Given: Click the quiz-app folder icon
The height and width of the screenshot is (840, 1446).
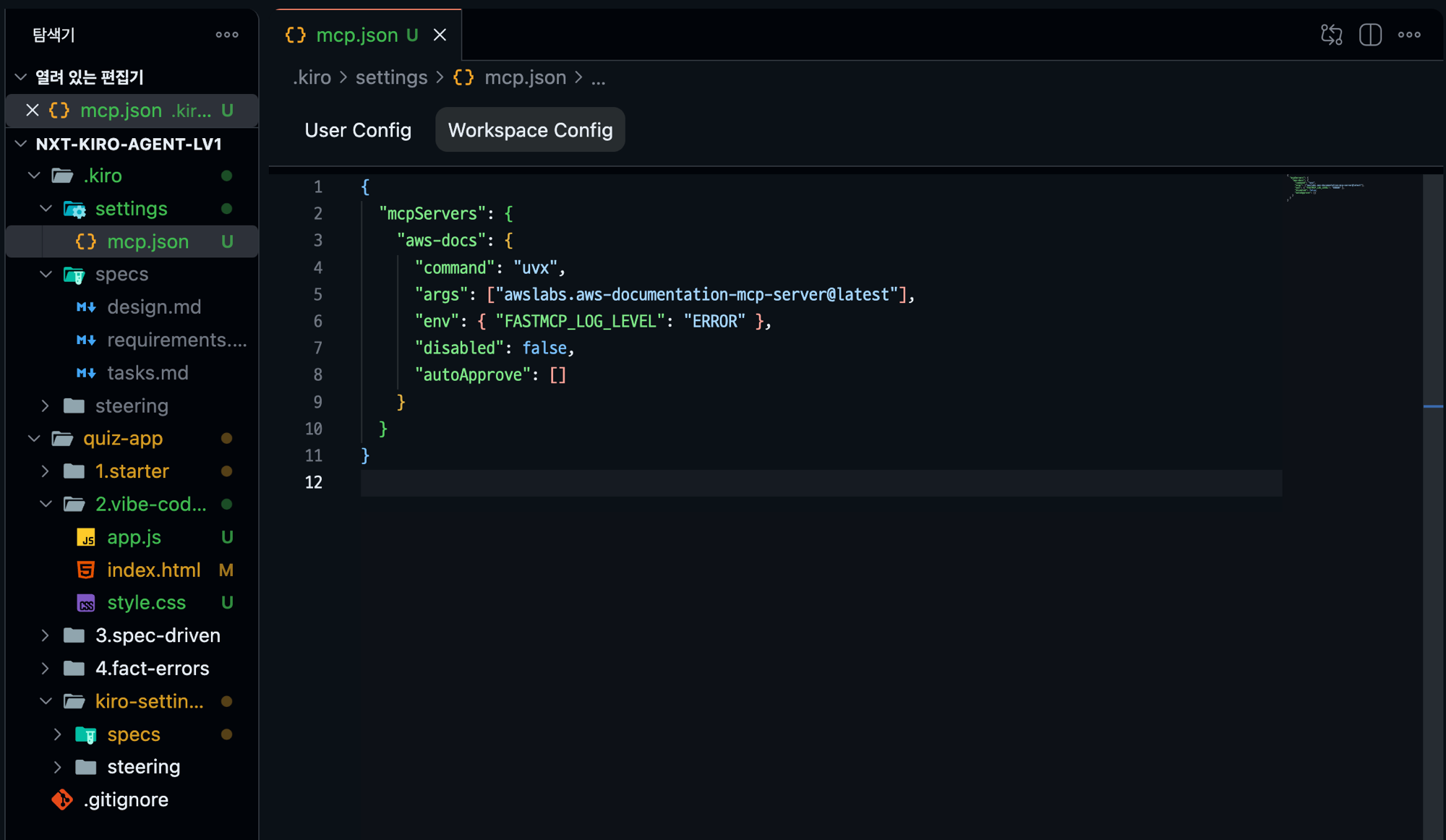Looking at the screenshot, I should [x=62, y=438].
